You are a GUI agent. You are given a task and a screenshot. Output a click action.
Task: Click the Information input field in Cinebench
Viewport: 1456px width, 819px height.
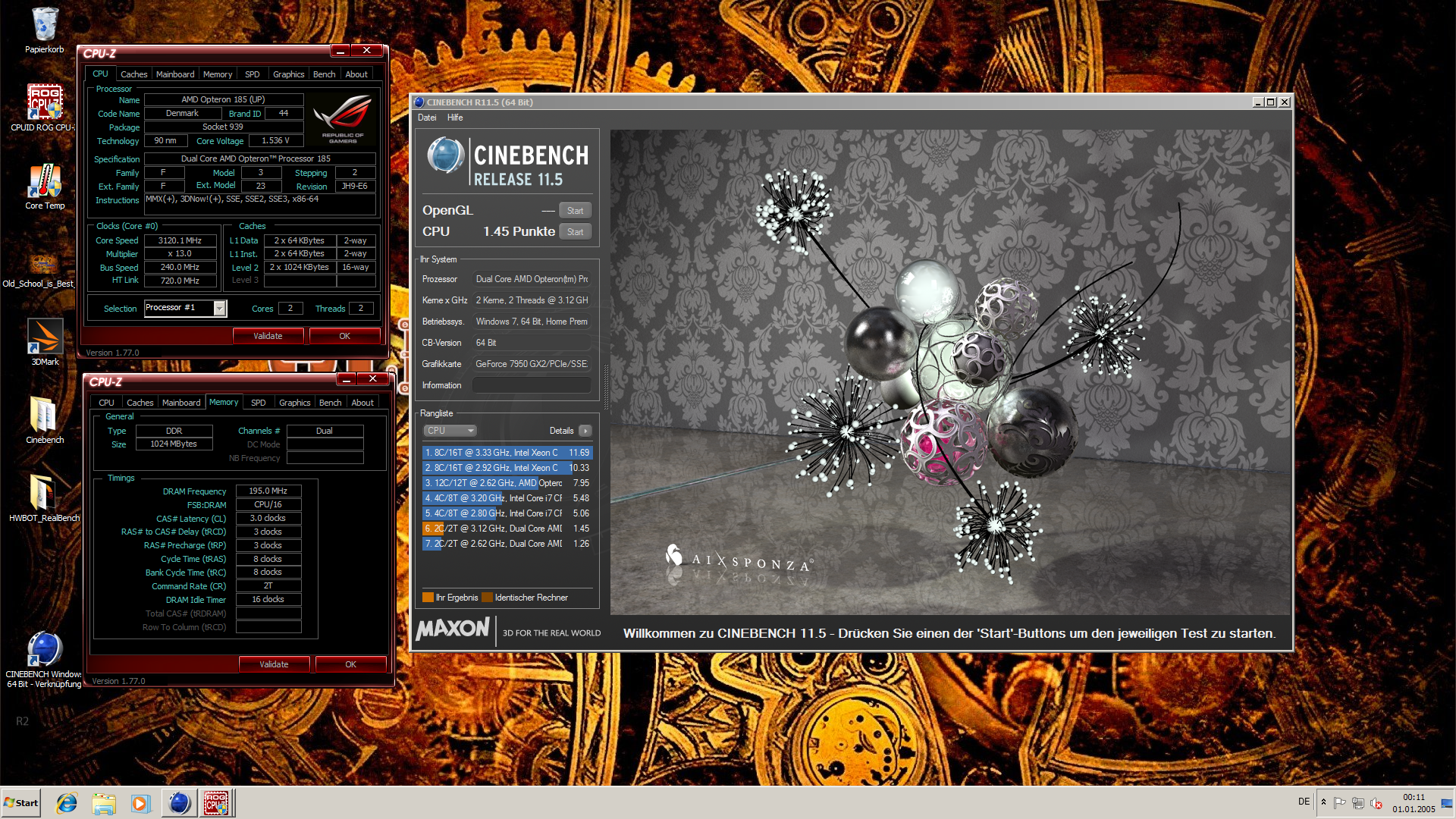pyautogui.click(x=532, y=385)
